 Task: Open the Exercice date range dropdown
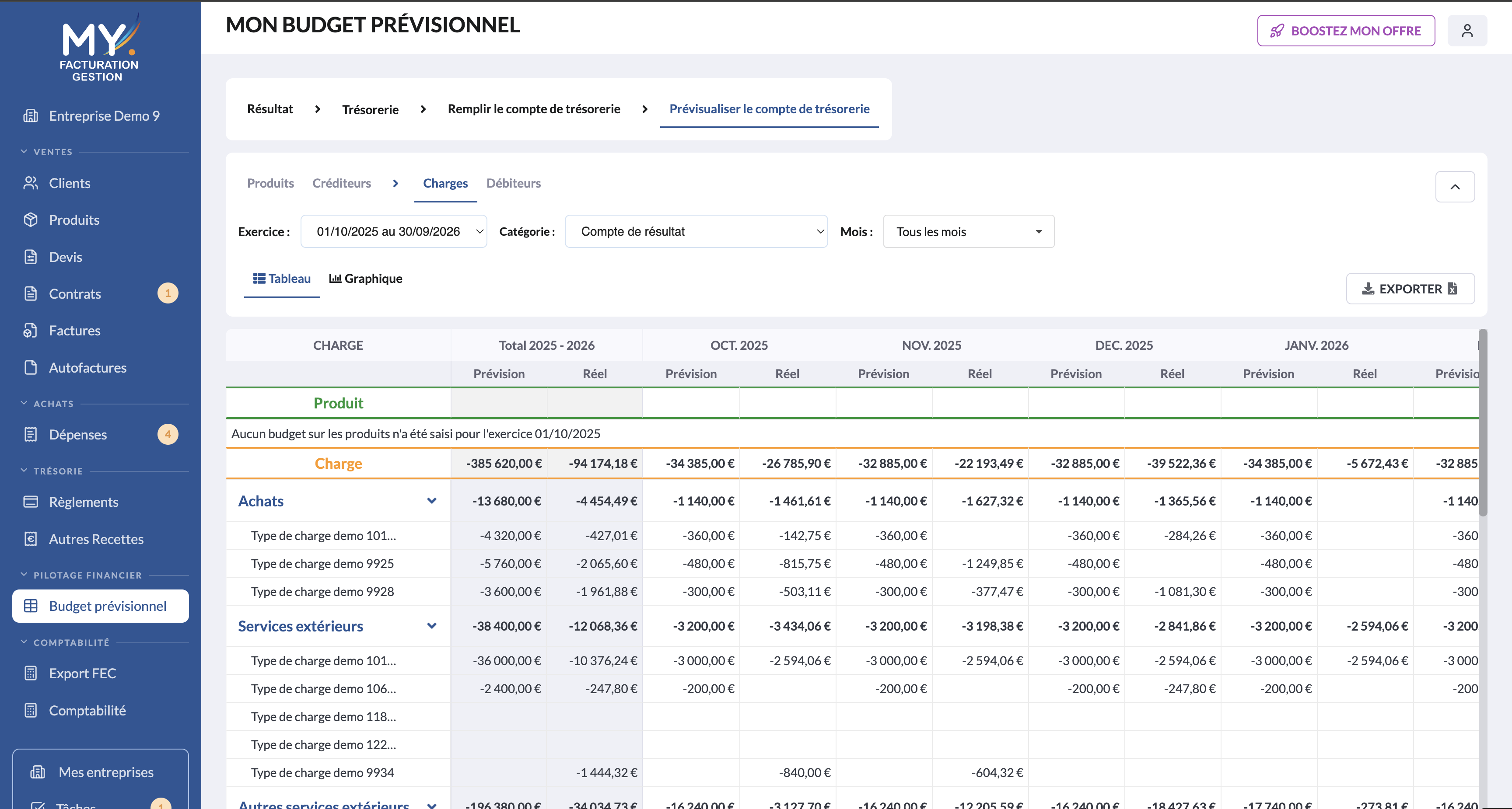393,231
